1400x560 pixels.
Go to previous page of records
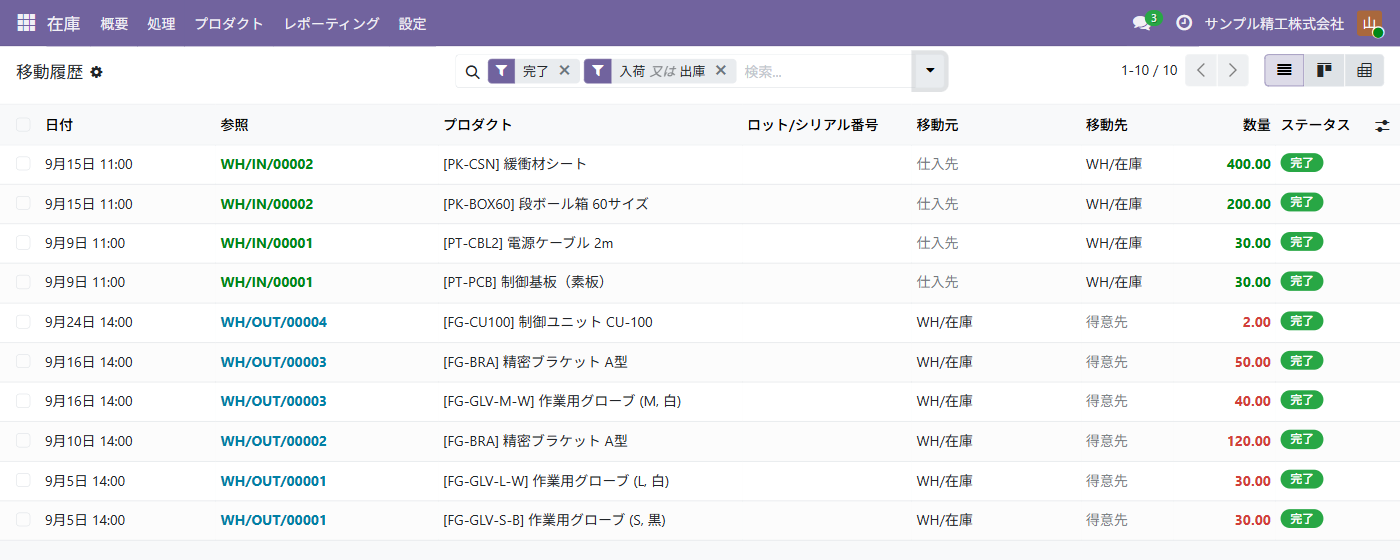pos(1202,70)
